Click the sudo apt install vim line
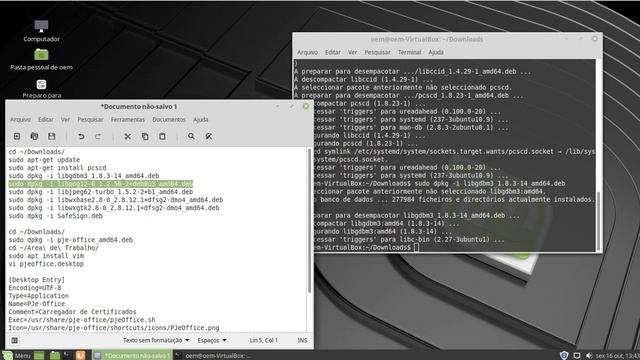 point(46,256)
